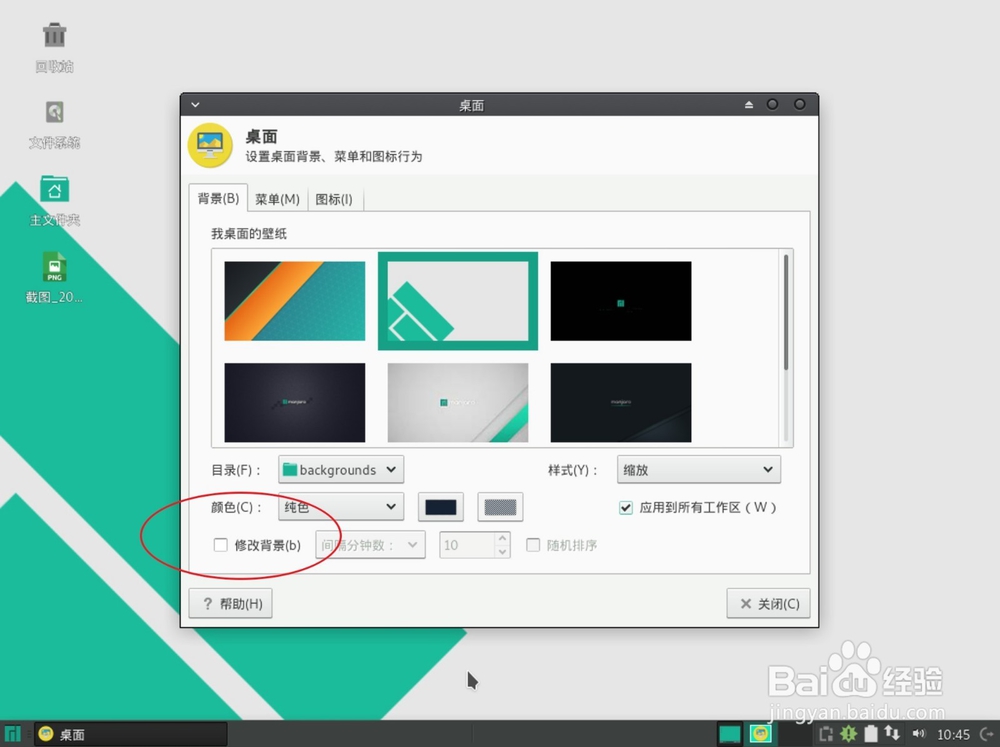Select the orange striped wallpaper thumbnail
Screen dimensions: 1000x747
(x=294, y=302)
